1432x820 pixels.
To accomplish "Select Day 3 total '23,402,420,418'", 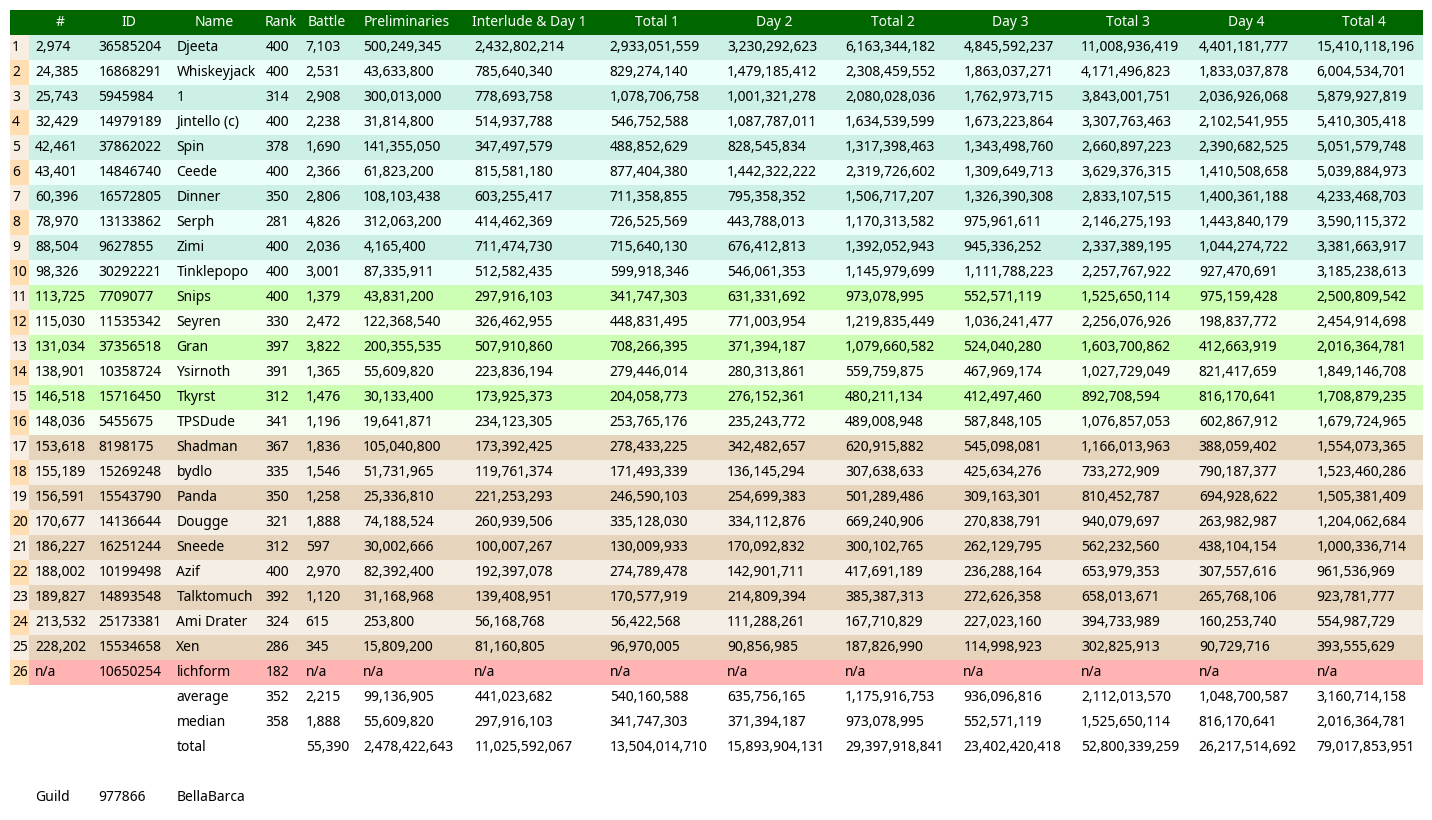I will (x=1012, y=746).
